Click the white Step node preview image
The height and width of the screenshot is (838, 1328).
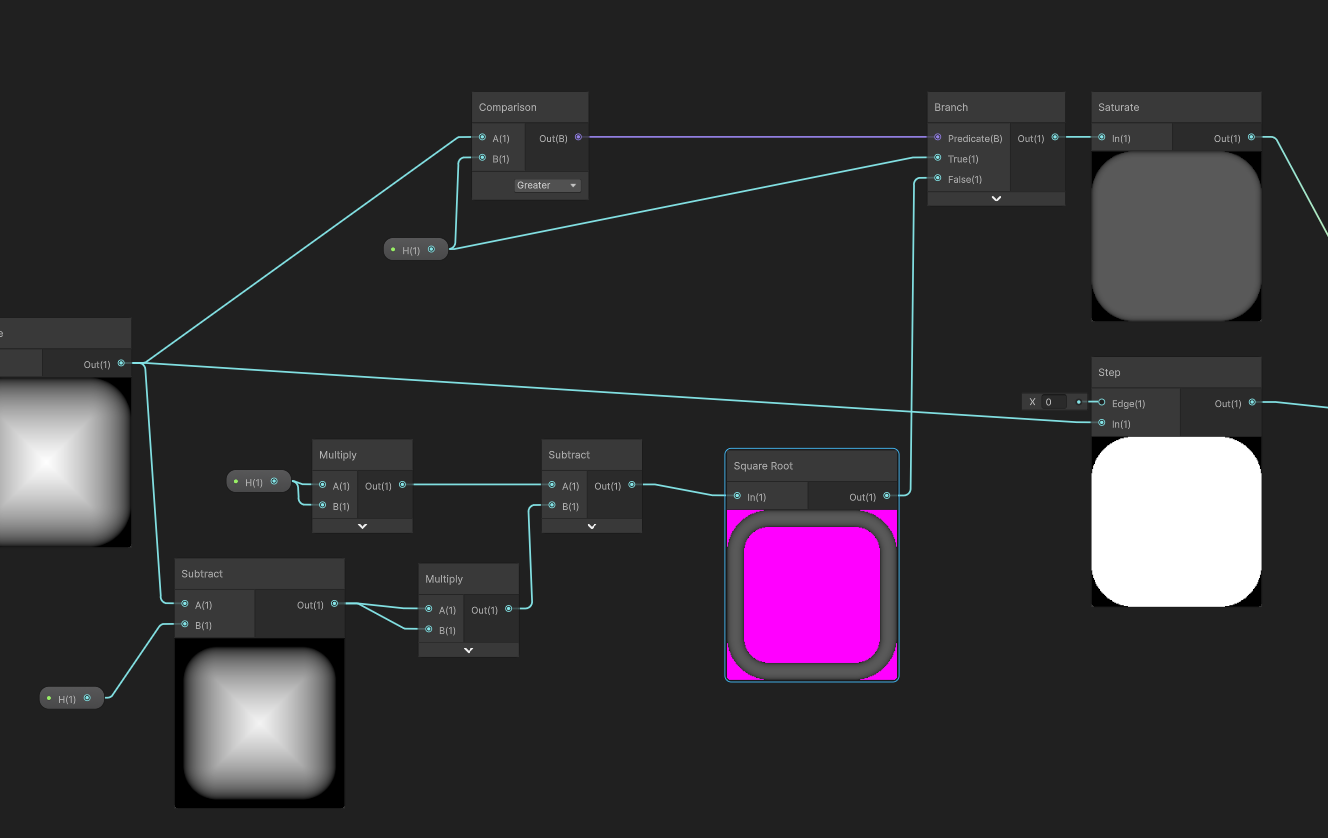click(1176, 521)
